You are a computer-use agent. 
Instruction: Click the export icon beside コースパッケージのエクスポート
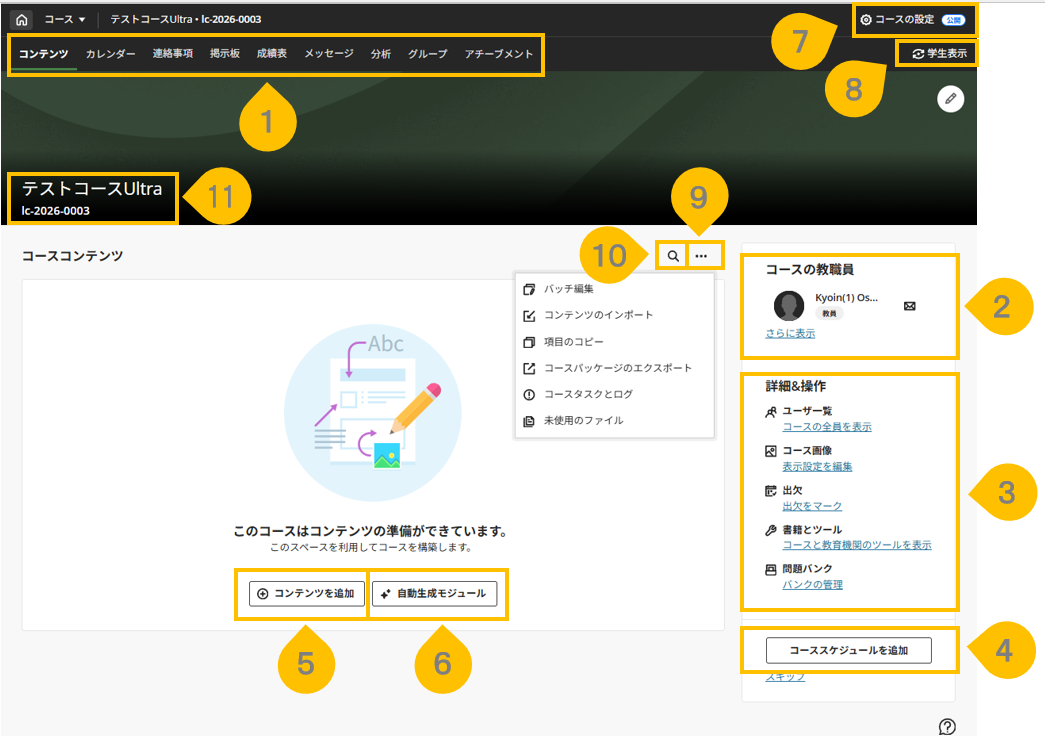(x=529, y=368)
